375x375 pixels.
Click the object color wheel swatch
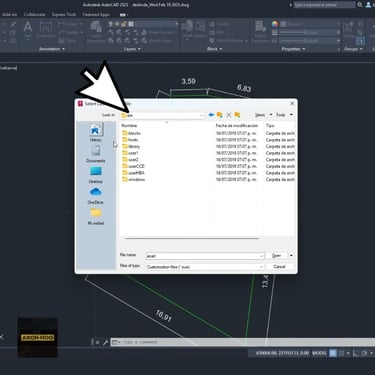275,24
